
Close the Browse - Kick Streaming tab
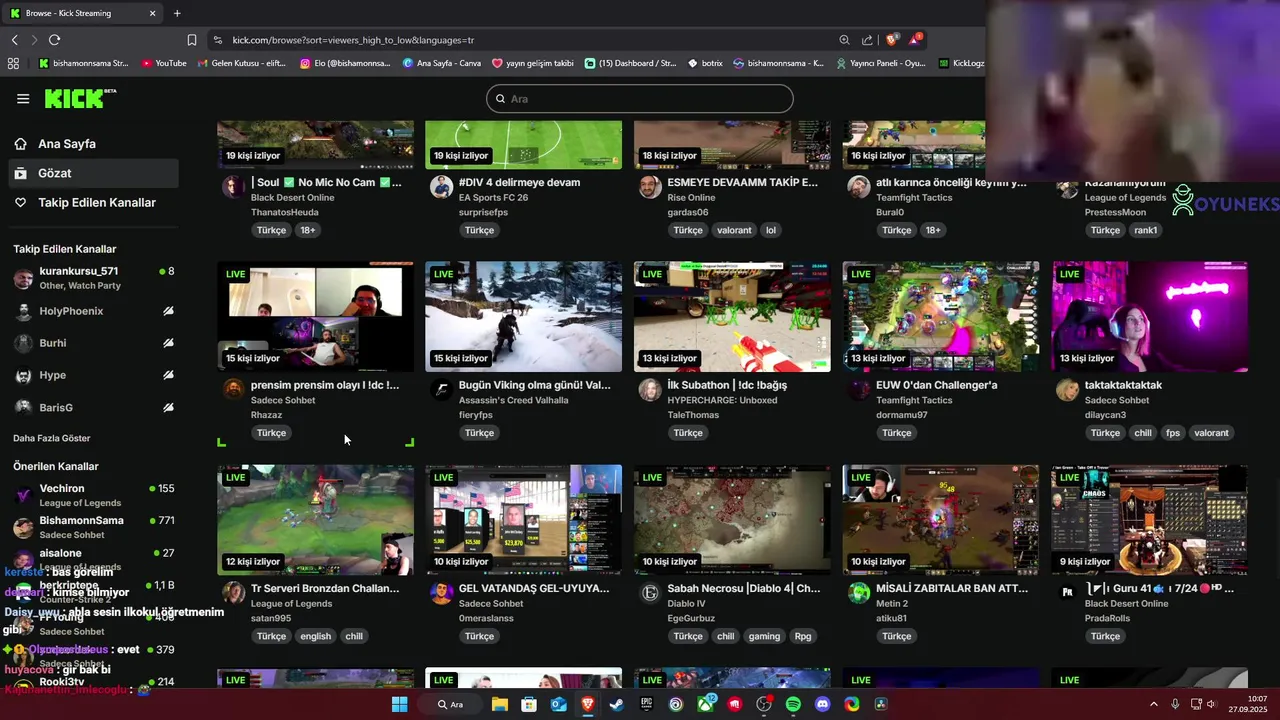pyautogui.click(x=152, y=13)
